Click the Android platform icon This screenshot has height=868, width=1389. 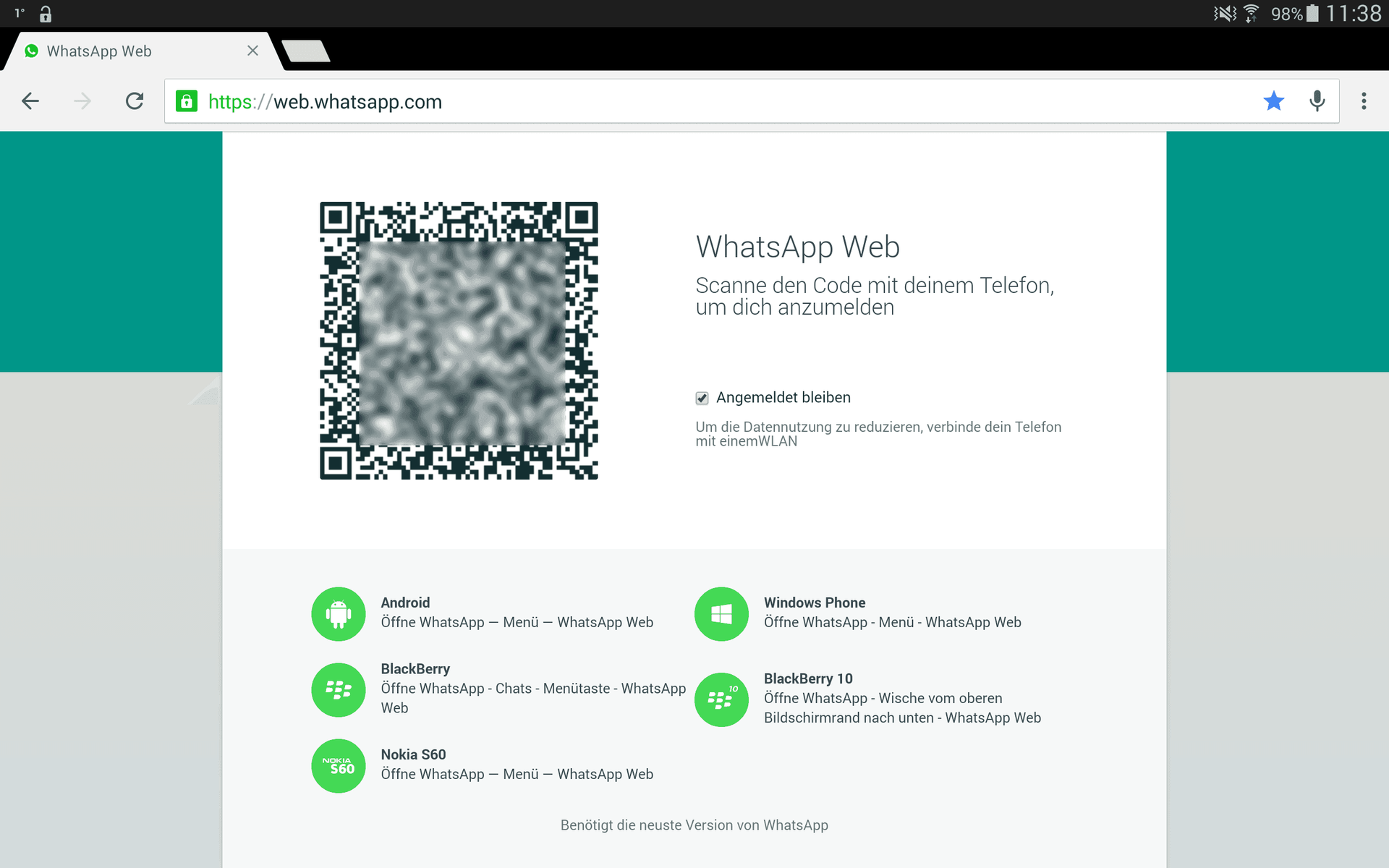coord(339,614)
